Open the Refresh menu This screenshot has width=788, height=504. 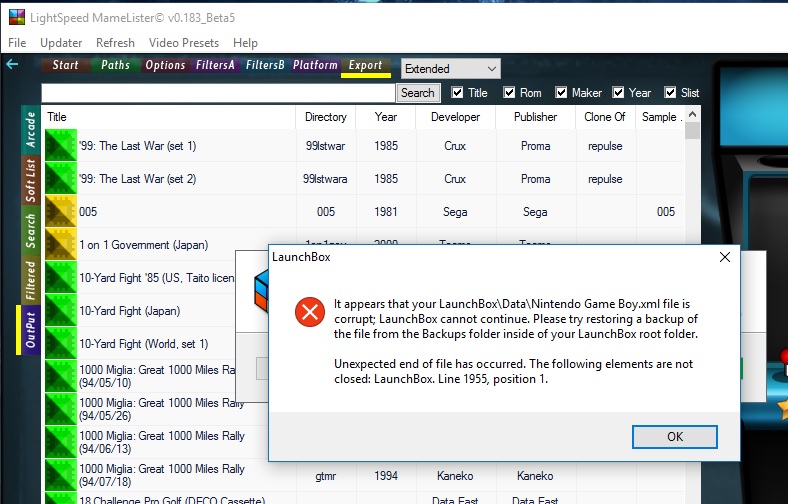[115, 43]
